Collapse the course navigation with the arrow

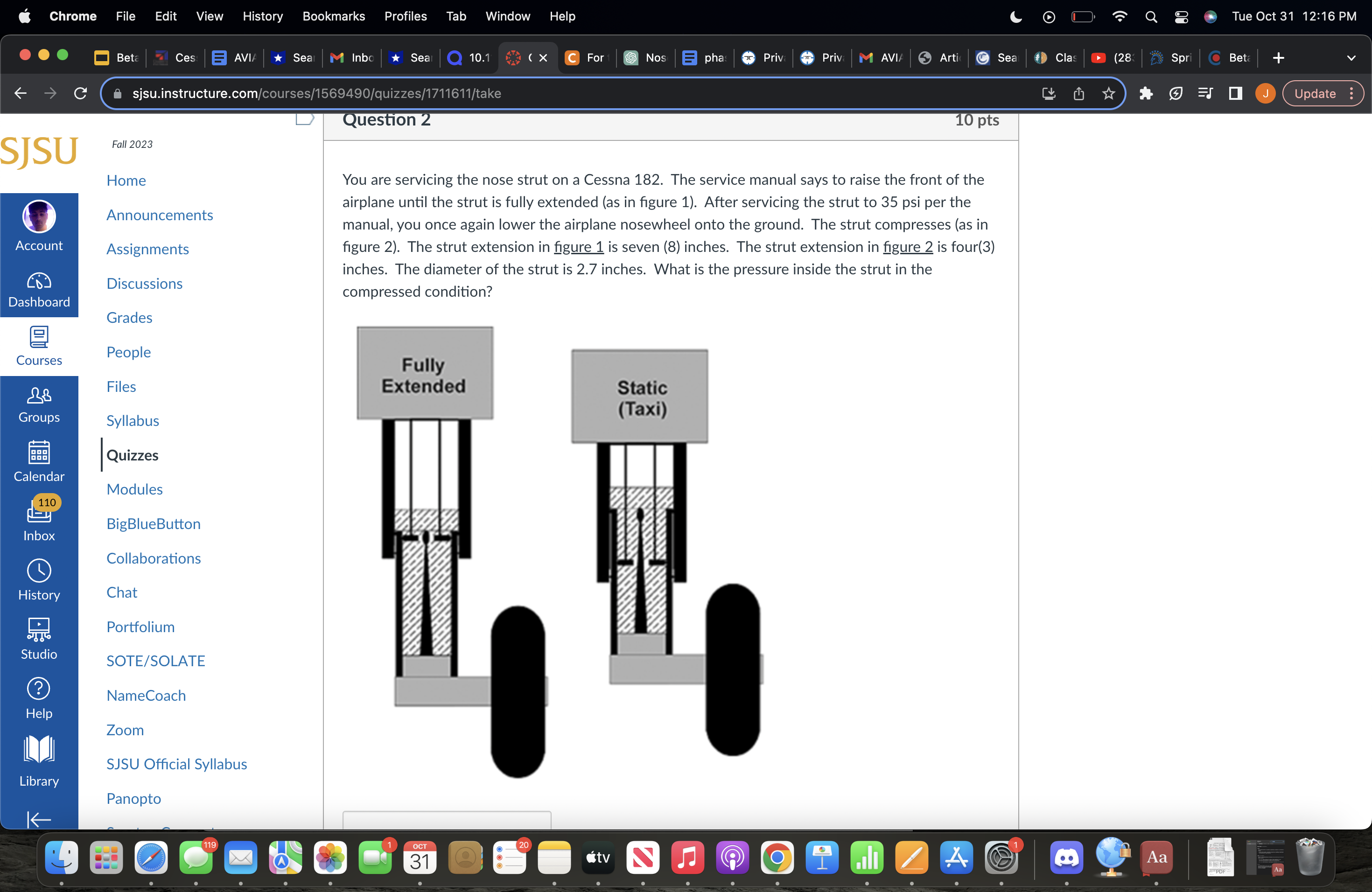[39, 820]
